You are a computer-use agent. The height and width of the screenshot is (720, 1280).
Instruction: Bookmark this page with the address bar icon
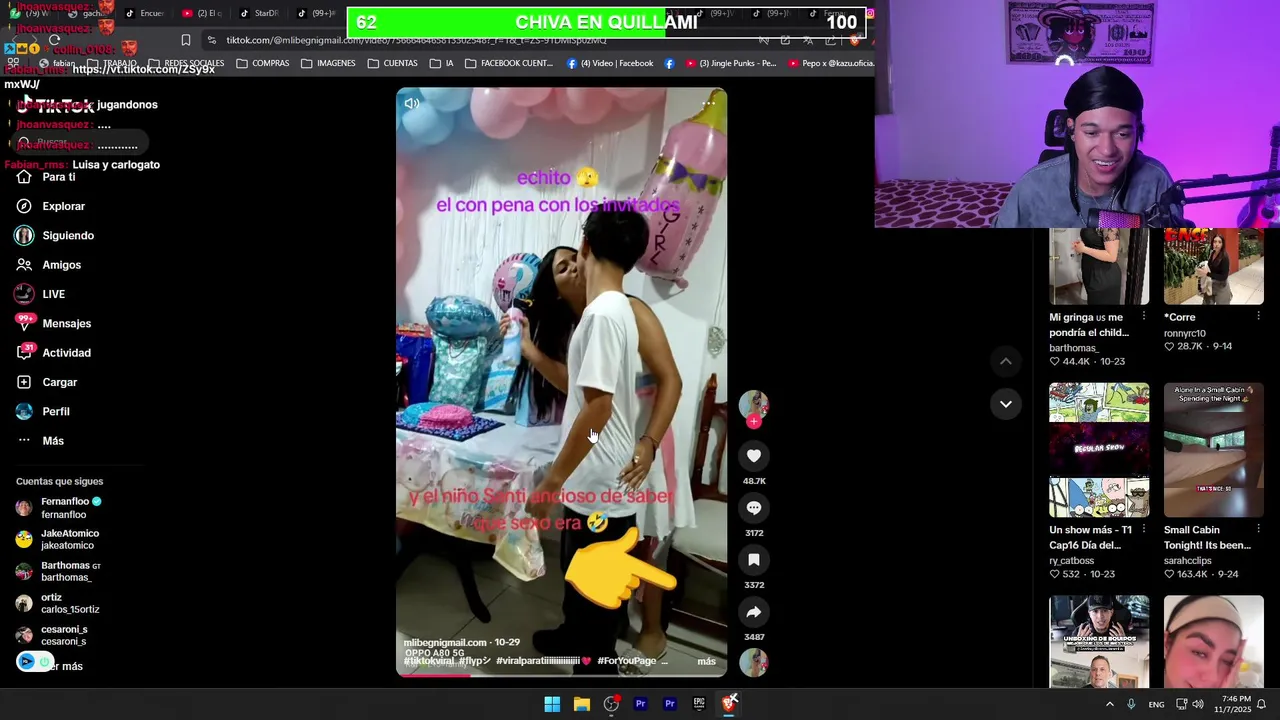[186, 40]
